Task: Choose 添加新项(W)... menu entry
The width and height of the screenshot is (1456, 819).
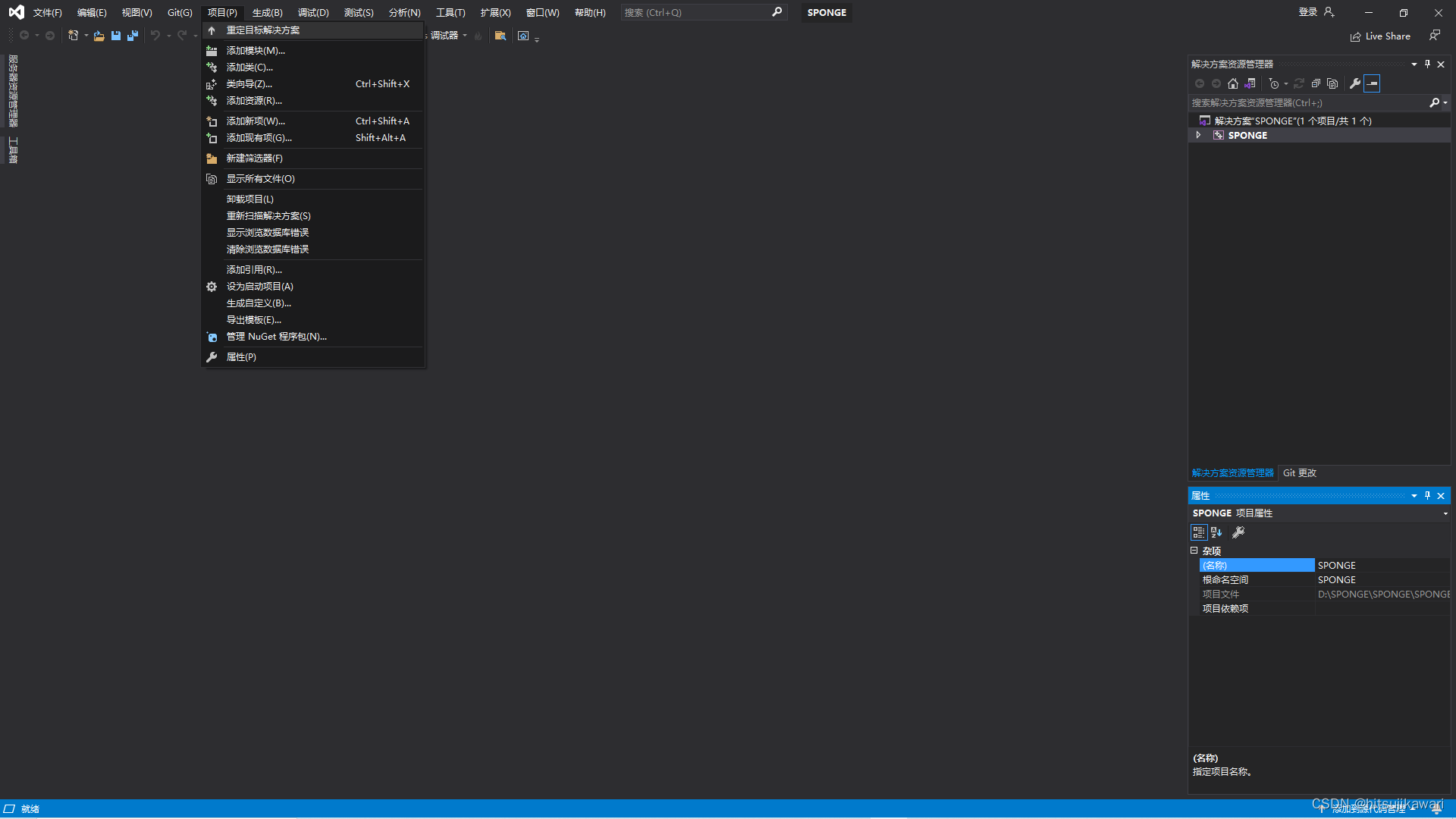Action: (x=312, y=121)
